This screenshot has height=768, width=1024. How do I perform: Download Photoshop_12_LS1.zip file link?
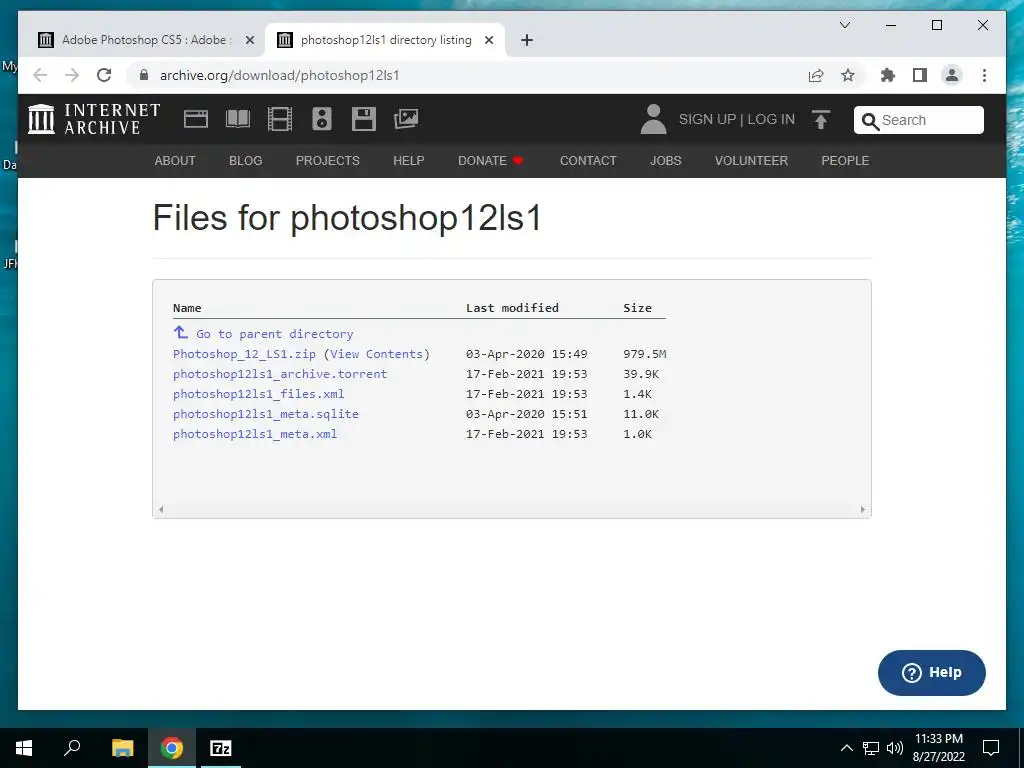click(x=244, y=354)
